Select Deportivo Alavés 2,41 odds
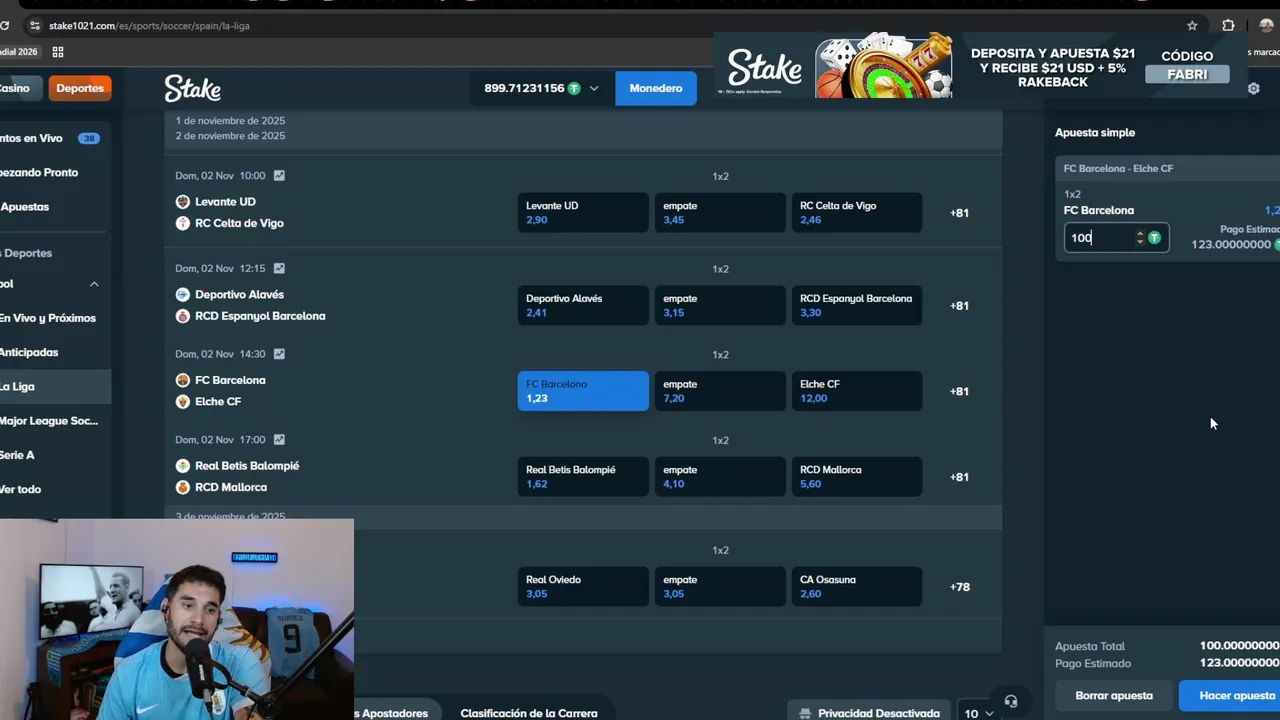1280x720 pixels. [x=583, y=306]
